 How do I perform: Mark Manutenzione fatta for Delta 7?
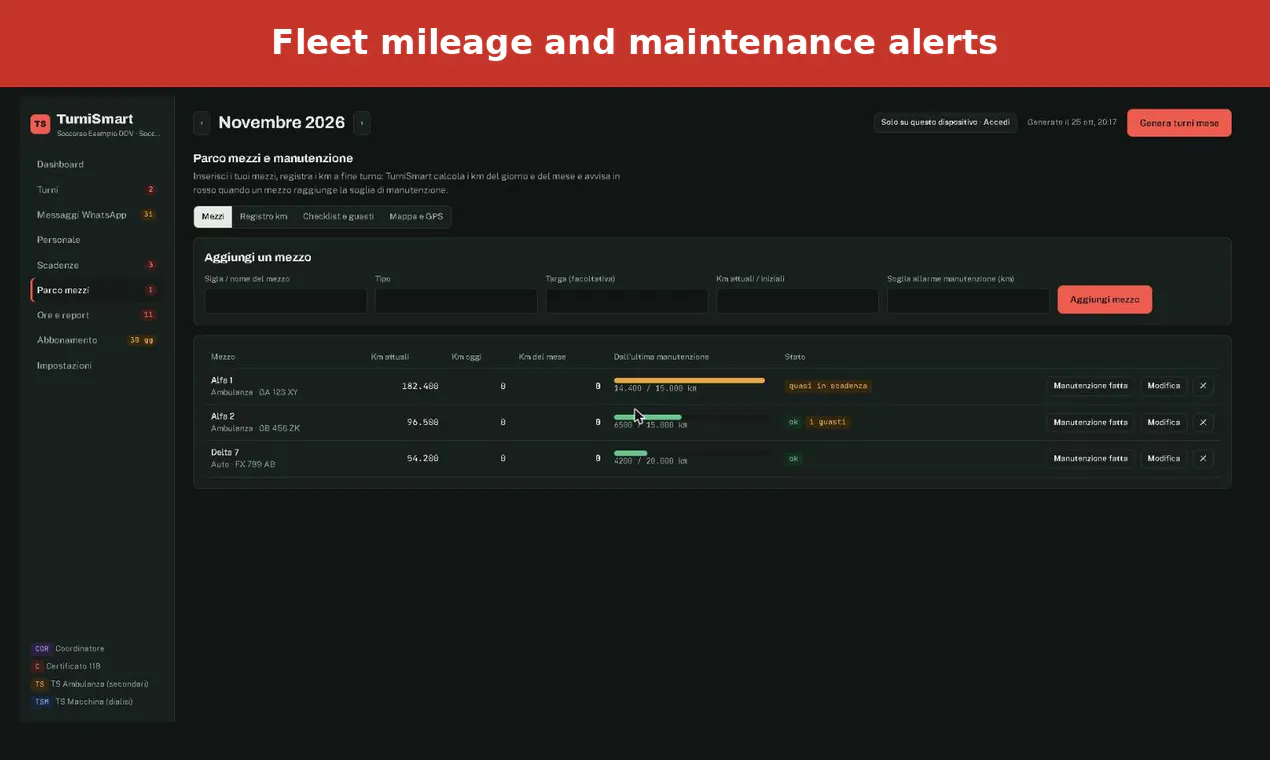[1090, 458]
